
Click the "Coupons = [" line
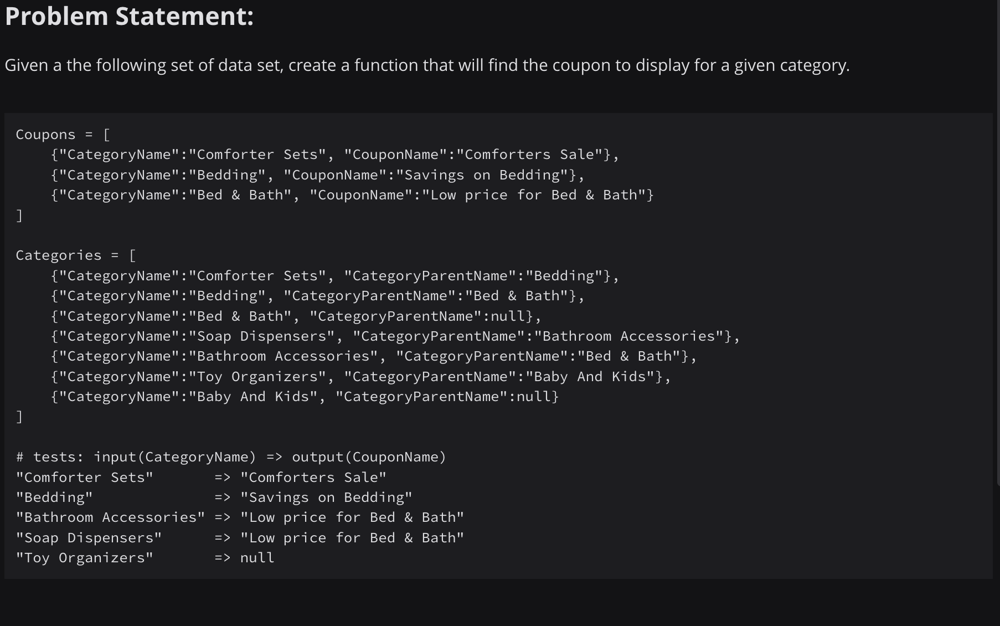(62, 135)
